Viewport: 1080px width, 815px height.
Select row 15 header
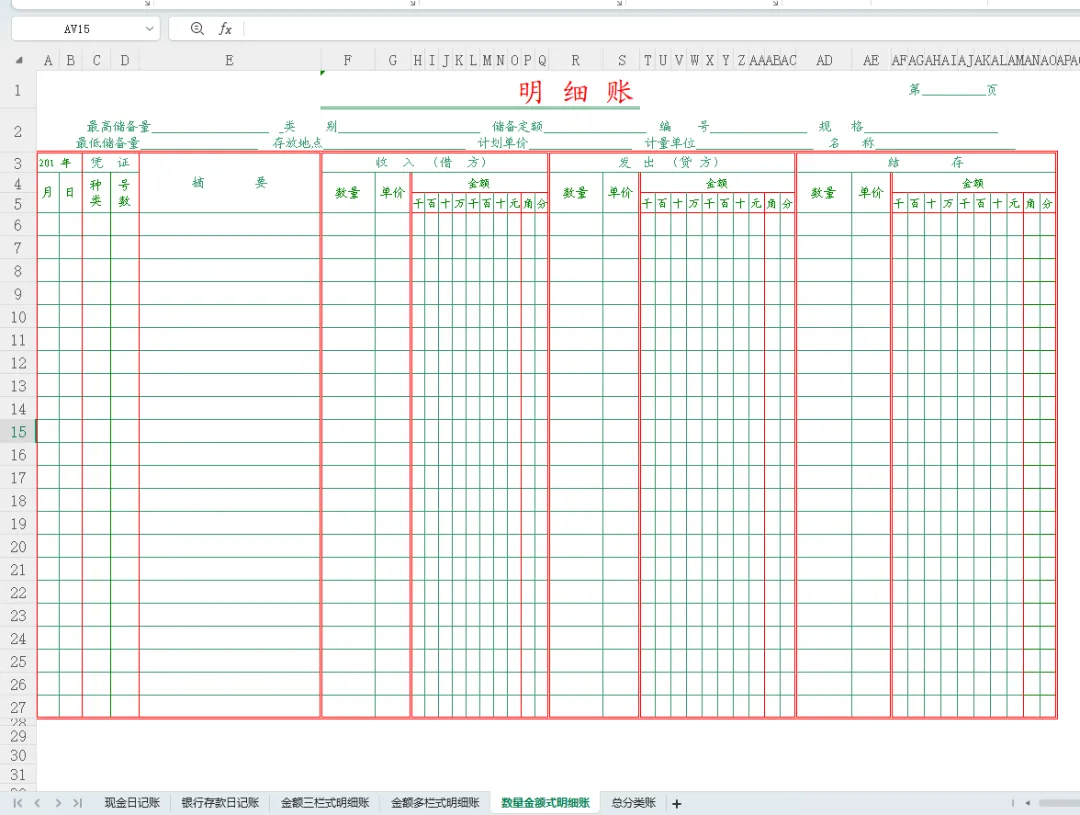18,432
